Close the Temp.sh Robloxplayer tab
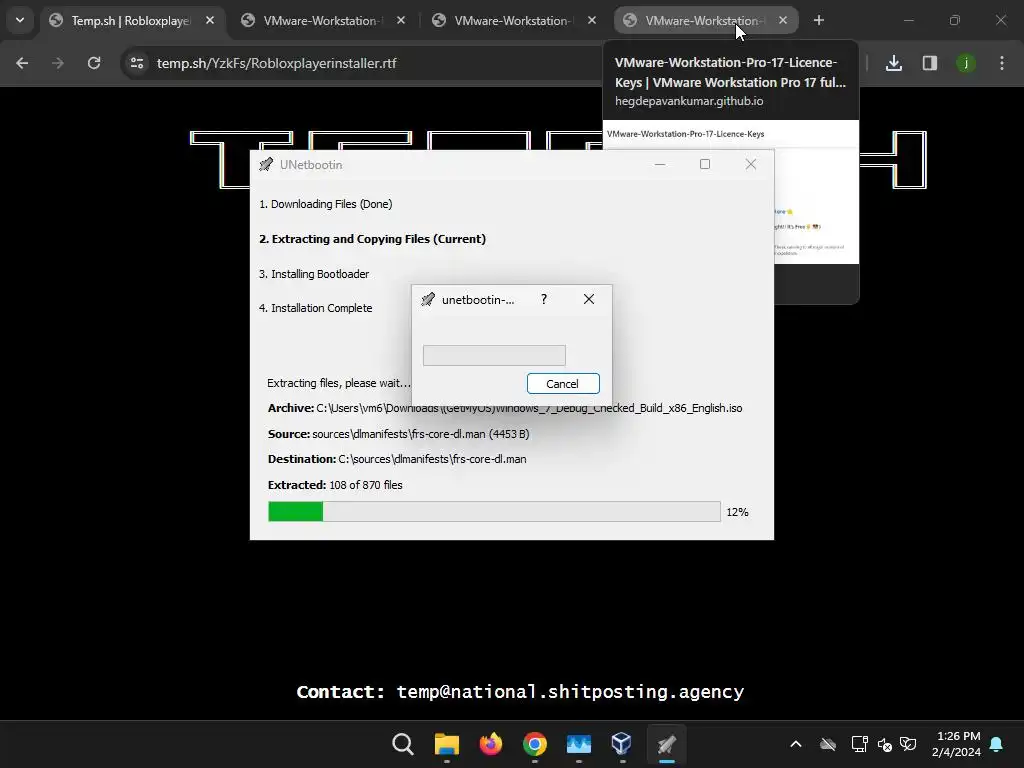The width and height of the screenshot is (1024, 768). (x=210, y=21)
